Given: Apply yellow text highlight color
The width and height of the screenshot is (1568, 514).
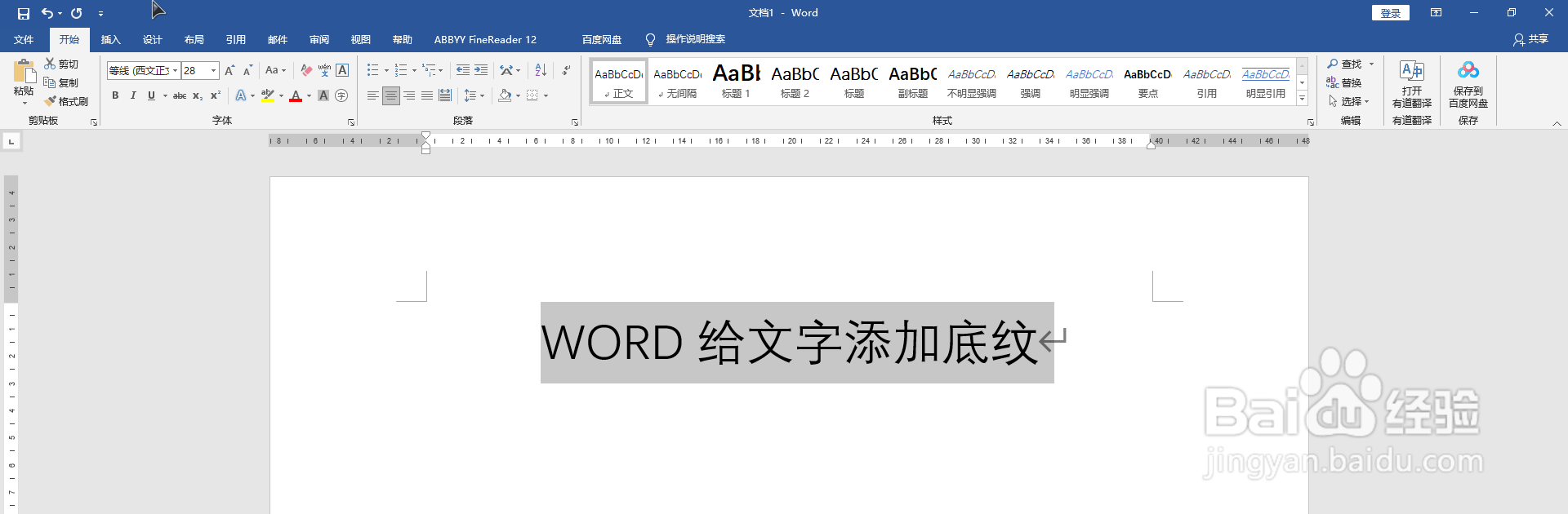Looking at the screenshot, I should (x=267, y=95).
